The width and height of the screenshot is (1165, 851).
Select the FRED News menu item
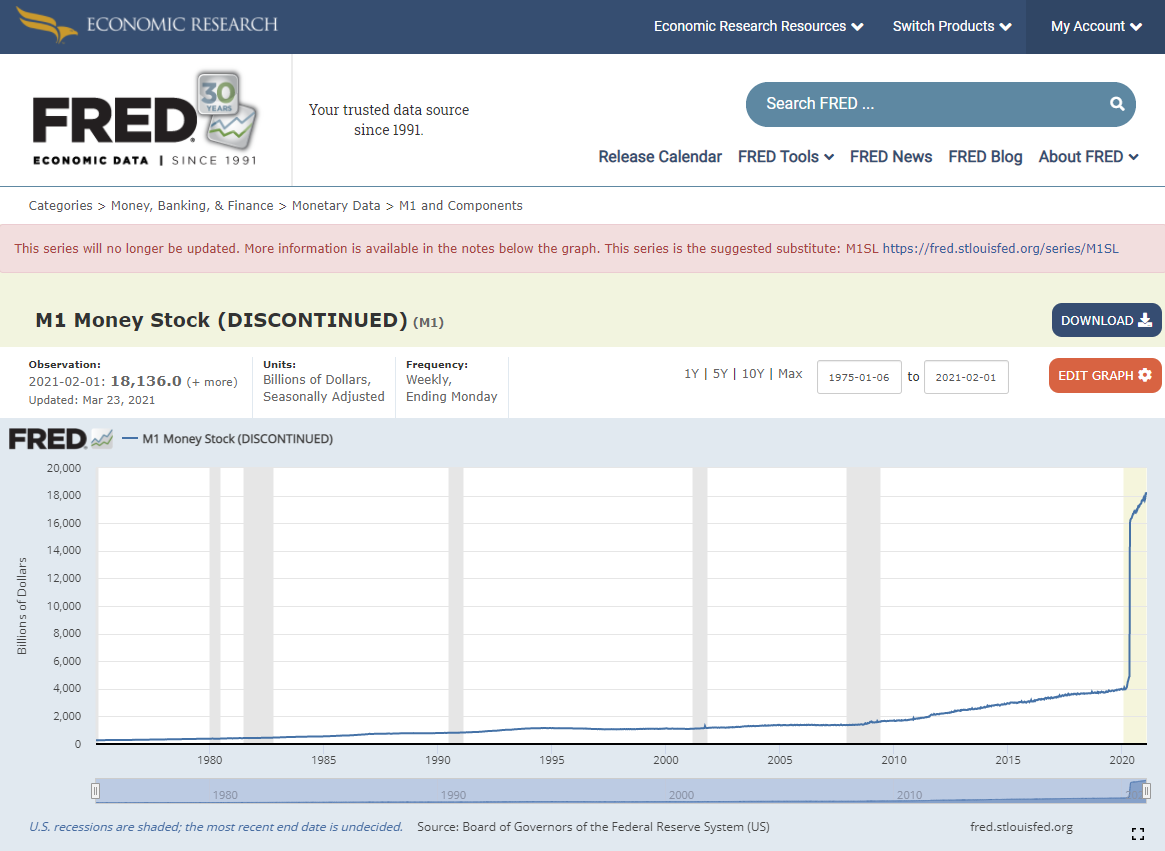890,157
